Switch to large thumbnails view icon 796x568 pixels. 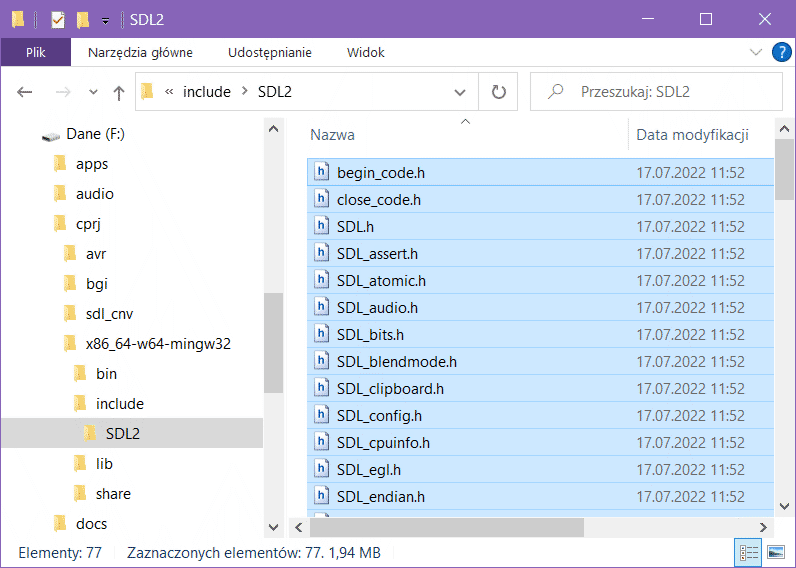(774, 552)
